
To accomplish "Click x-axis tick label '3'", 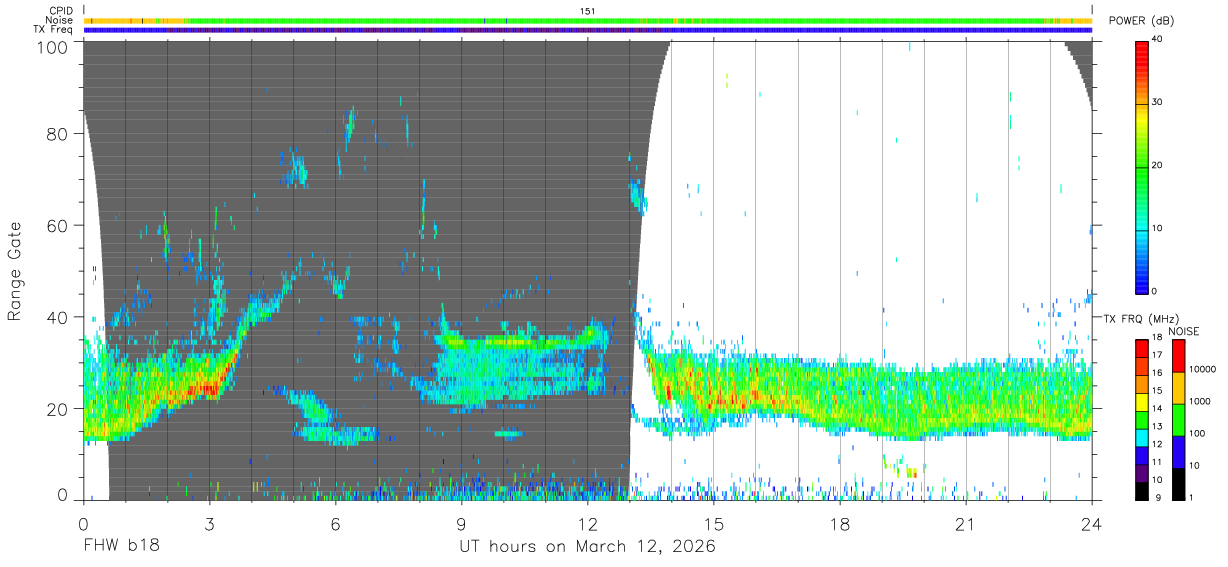I will tap(209, 524).
